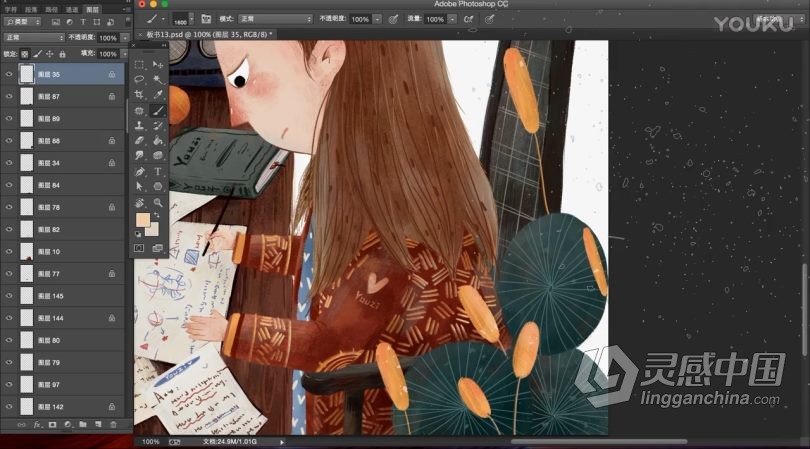Open status bar info arrow

(x=282, y=442)
